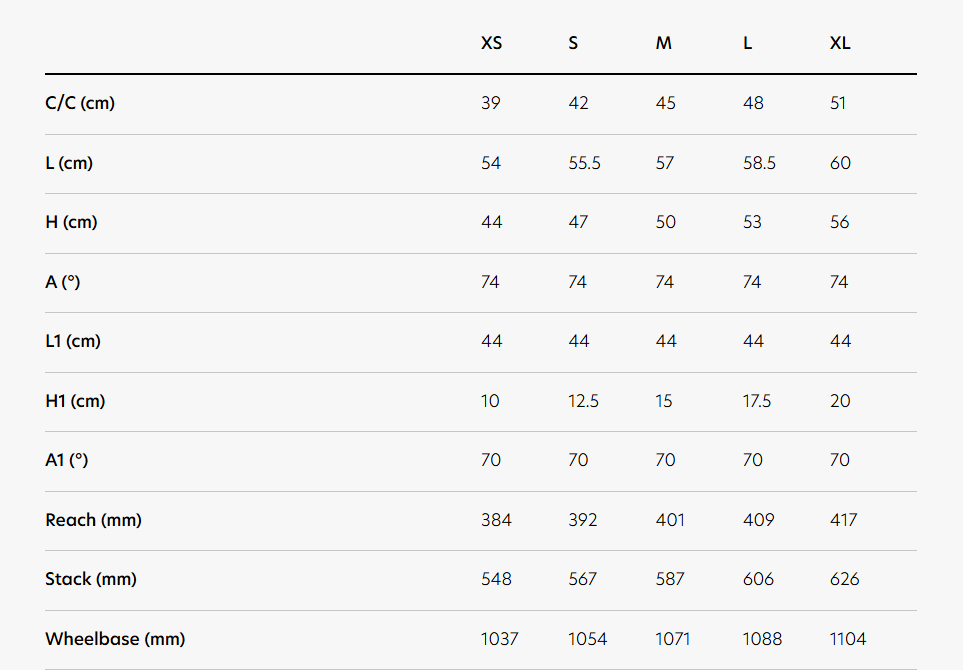Select the XL size column header
Screen dimensions: 963x670
click(840, 44)
